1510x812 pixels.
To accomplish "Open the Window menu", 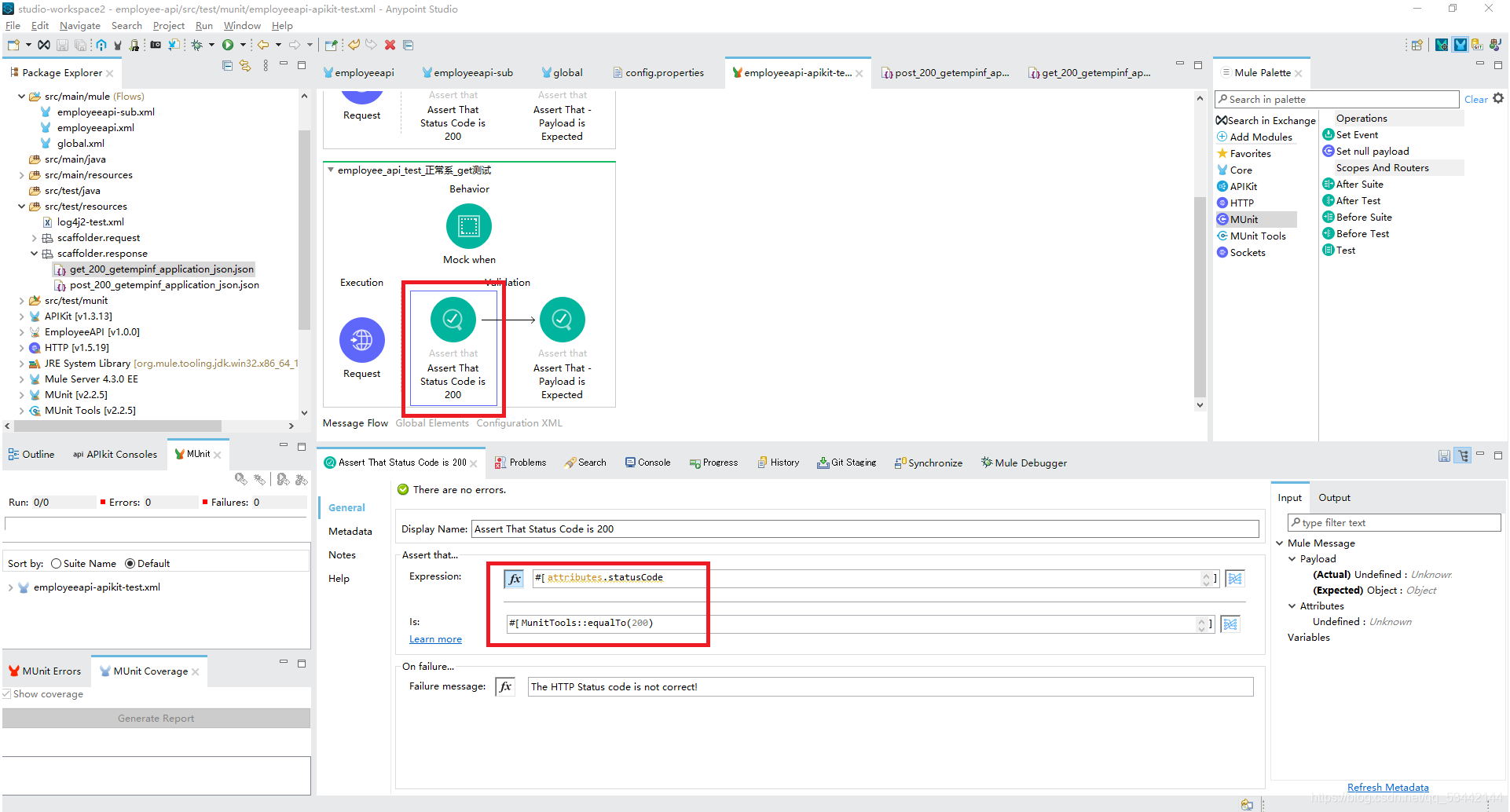I will click(x=242, y=25).
